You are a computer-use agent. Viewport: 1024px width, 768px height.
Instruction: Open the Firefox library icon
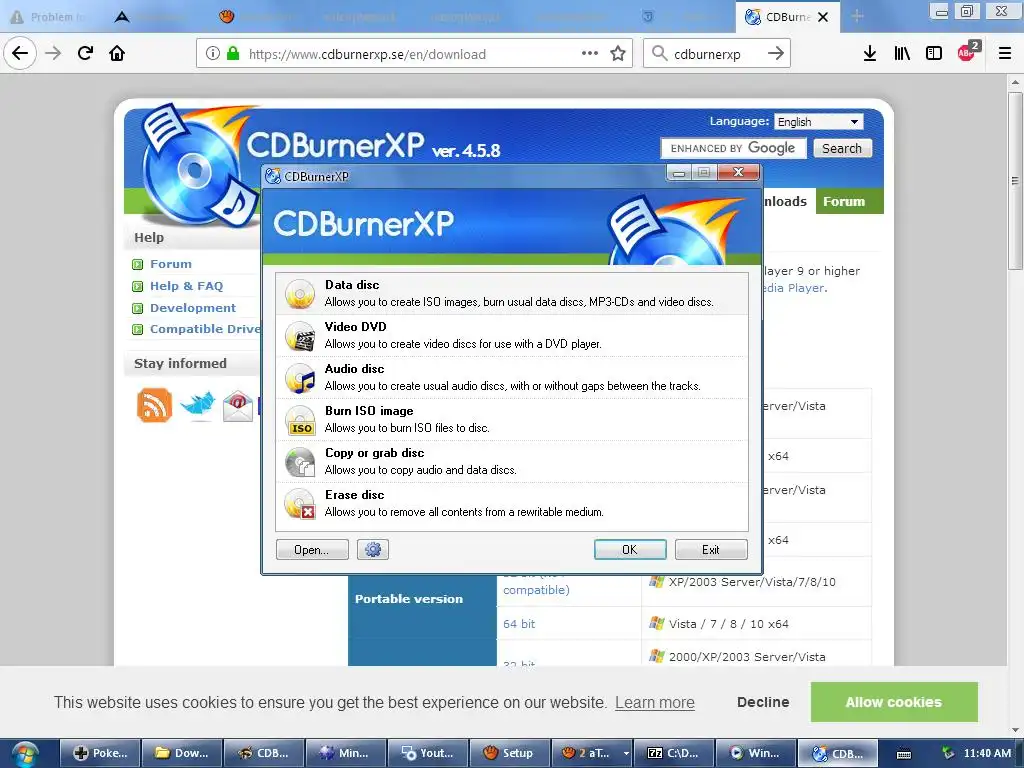[902, 54]
